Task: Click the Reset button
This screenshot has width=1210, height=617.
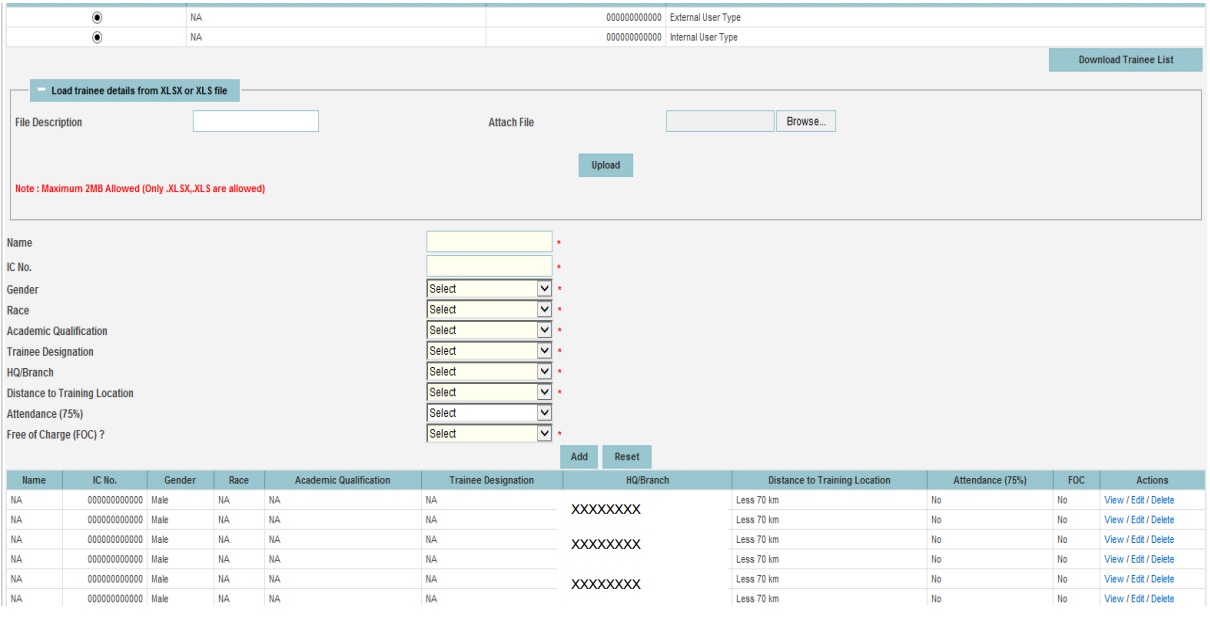Action: click(x=626, y=455)
